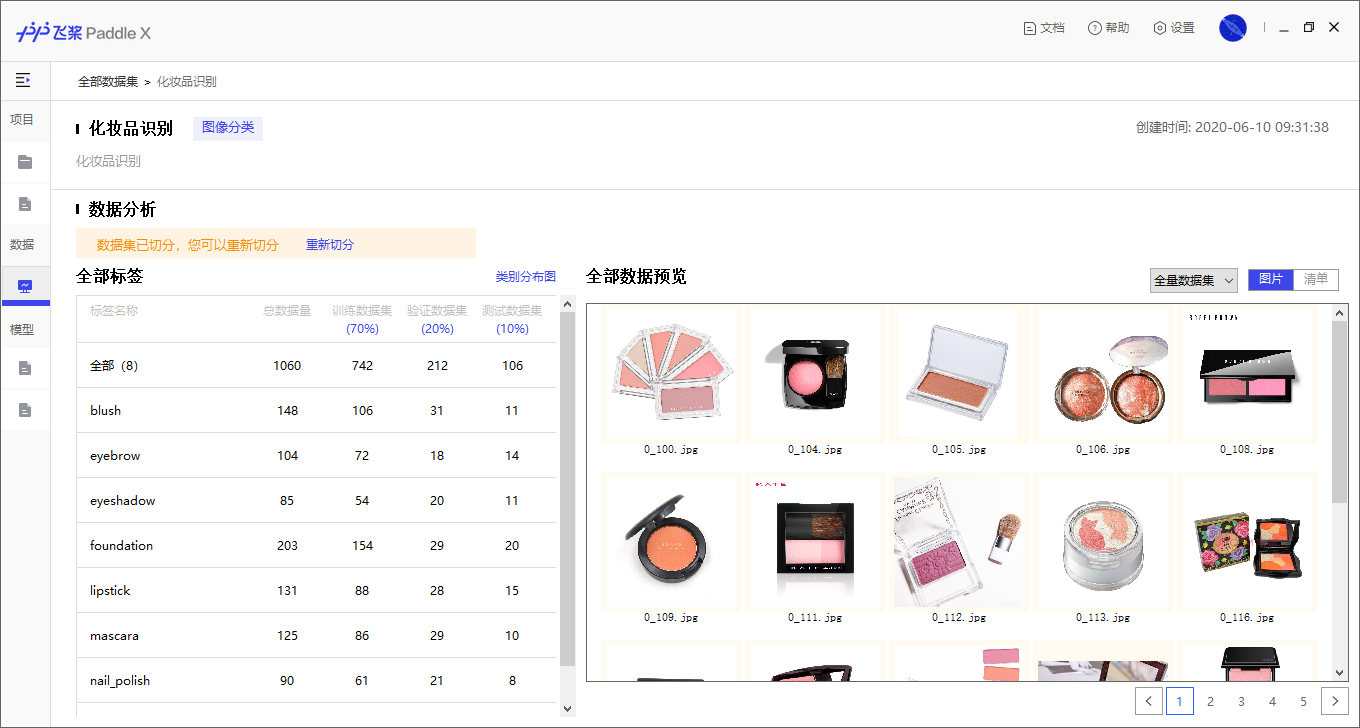Image resolution: width=1360 pixels, height=728 pixels.
Task: Go to page 3
Action: pos(1242,701)
